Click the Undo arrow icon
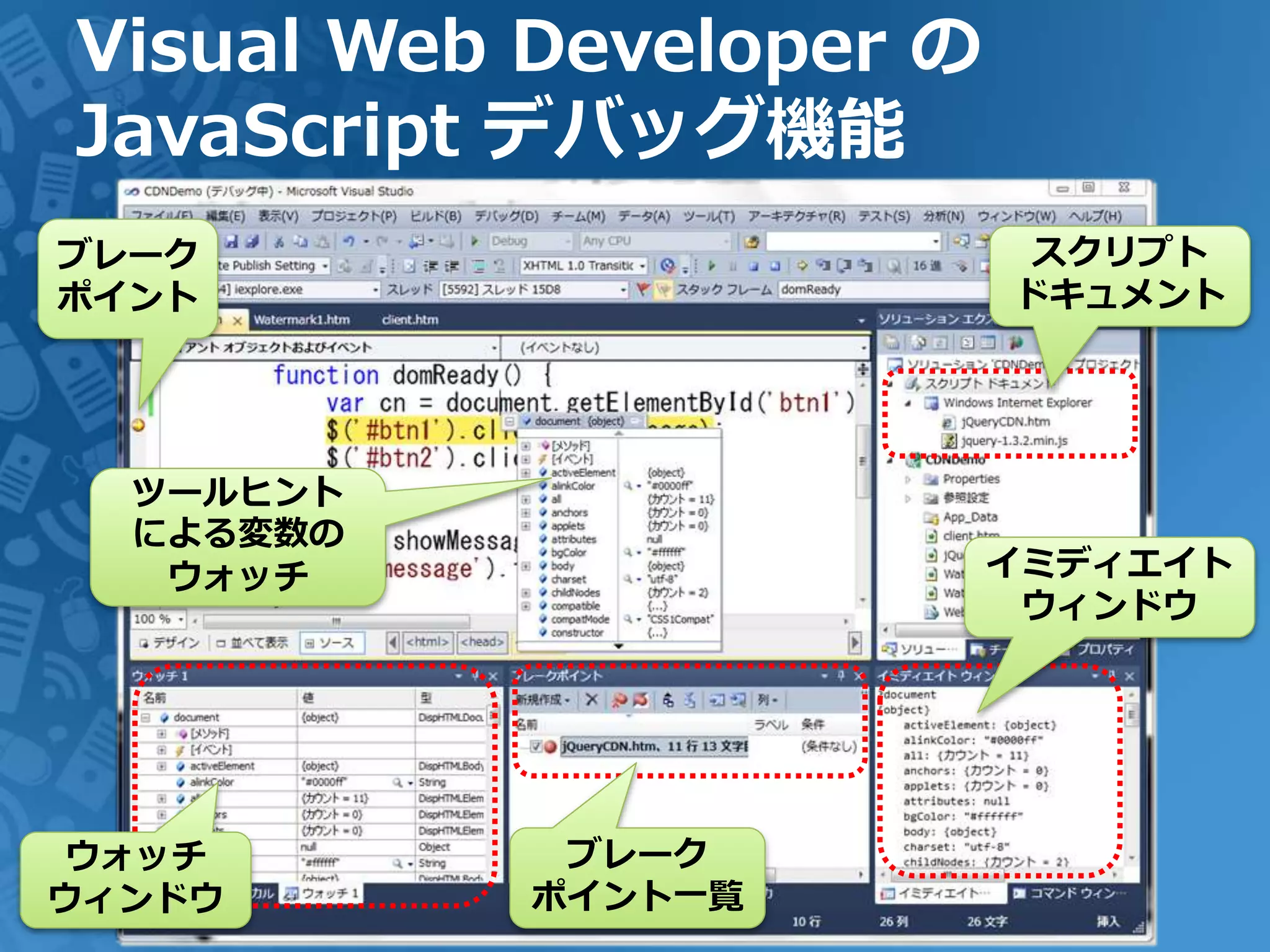 coord(349,241)
